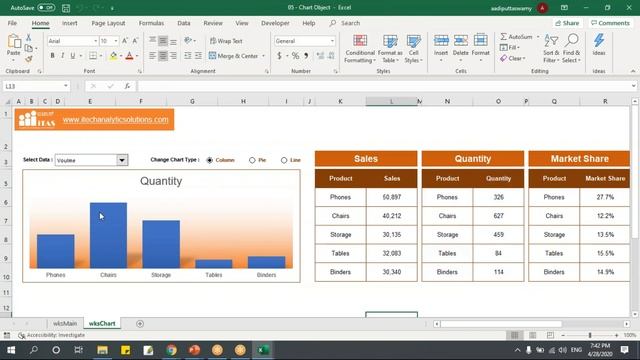Click the Accessibility: Investigate status item
This screenshot has width=640, height=360.
point(52,335)
